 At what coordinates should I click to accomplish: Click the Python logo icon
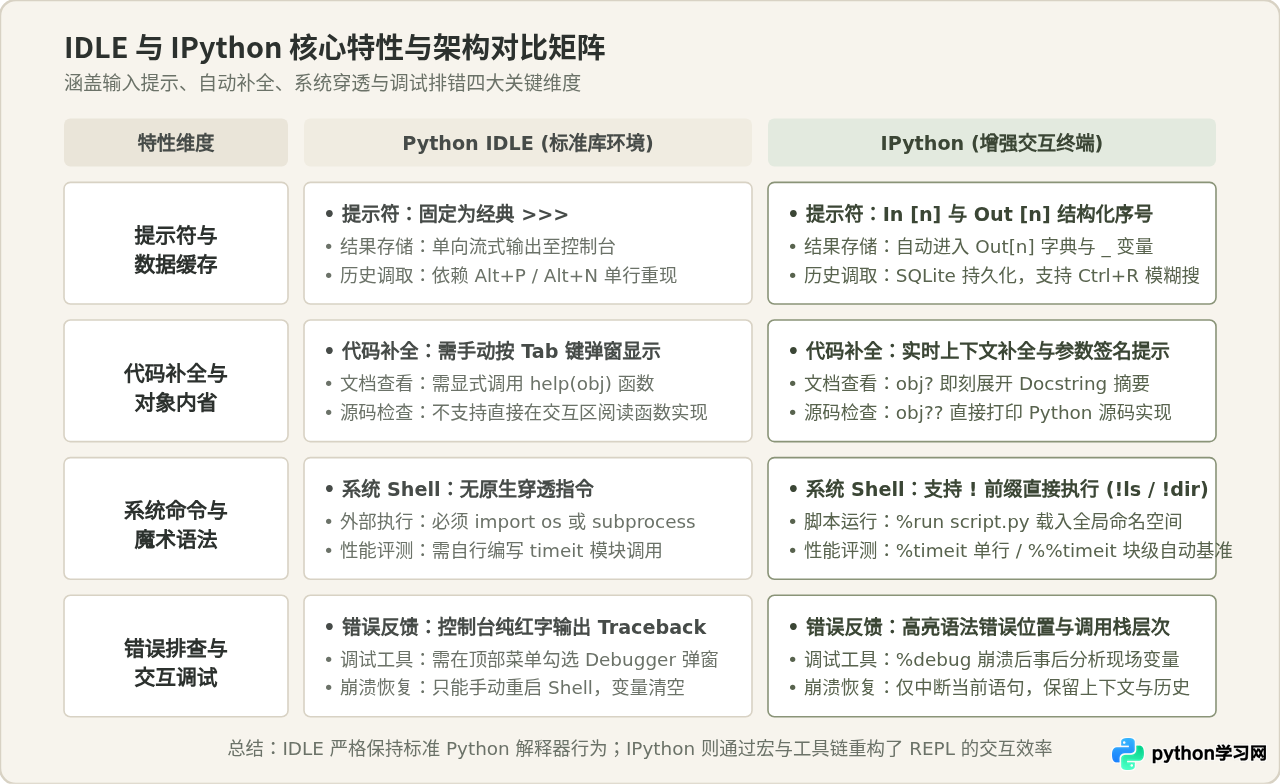(1128, 754)
